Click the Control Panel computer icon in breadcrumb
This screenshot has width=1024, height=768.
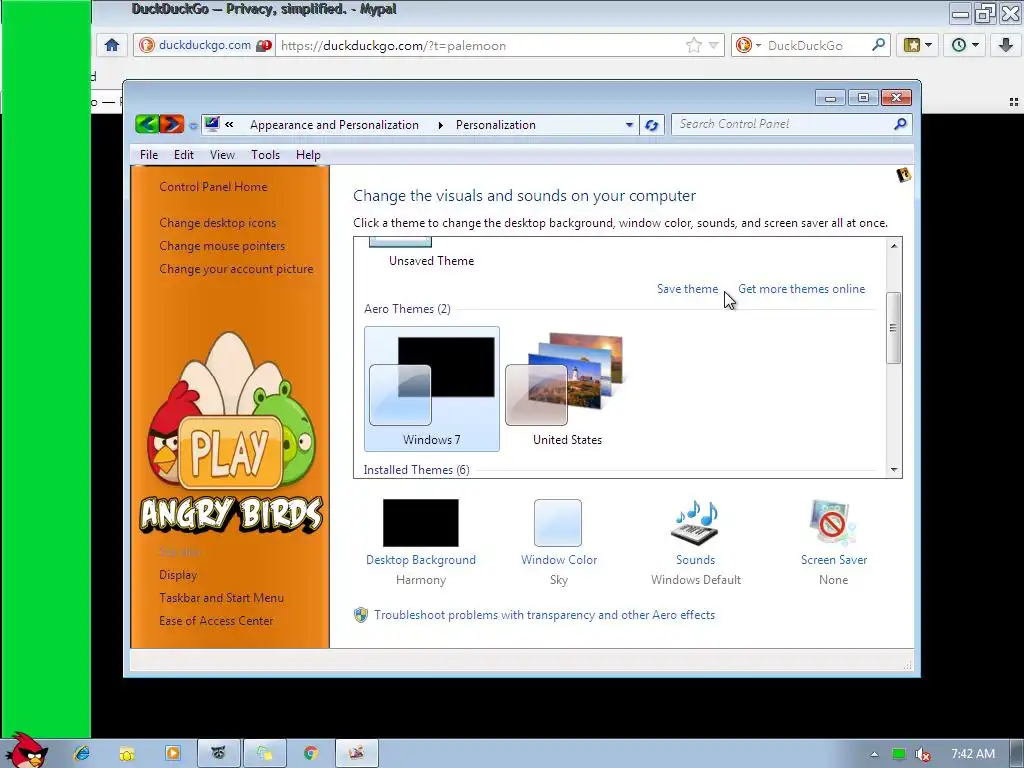click(212, 123)
